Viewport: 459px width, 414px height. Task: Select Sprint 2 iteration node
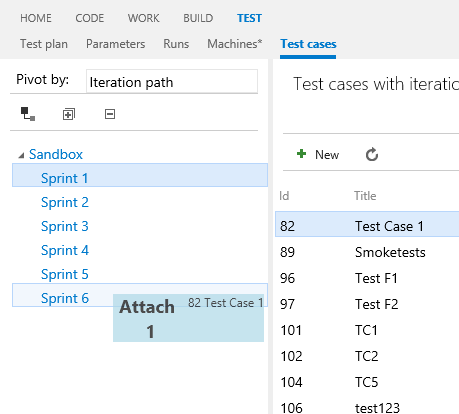click(x=65, y=202)
